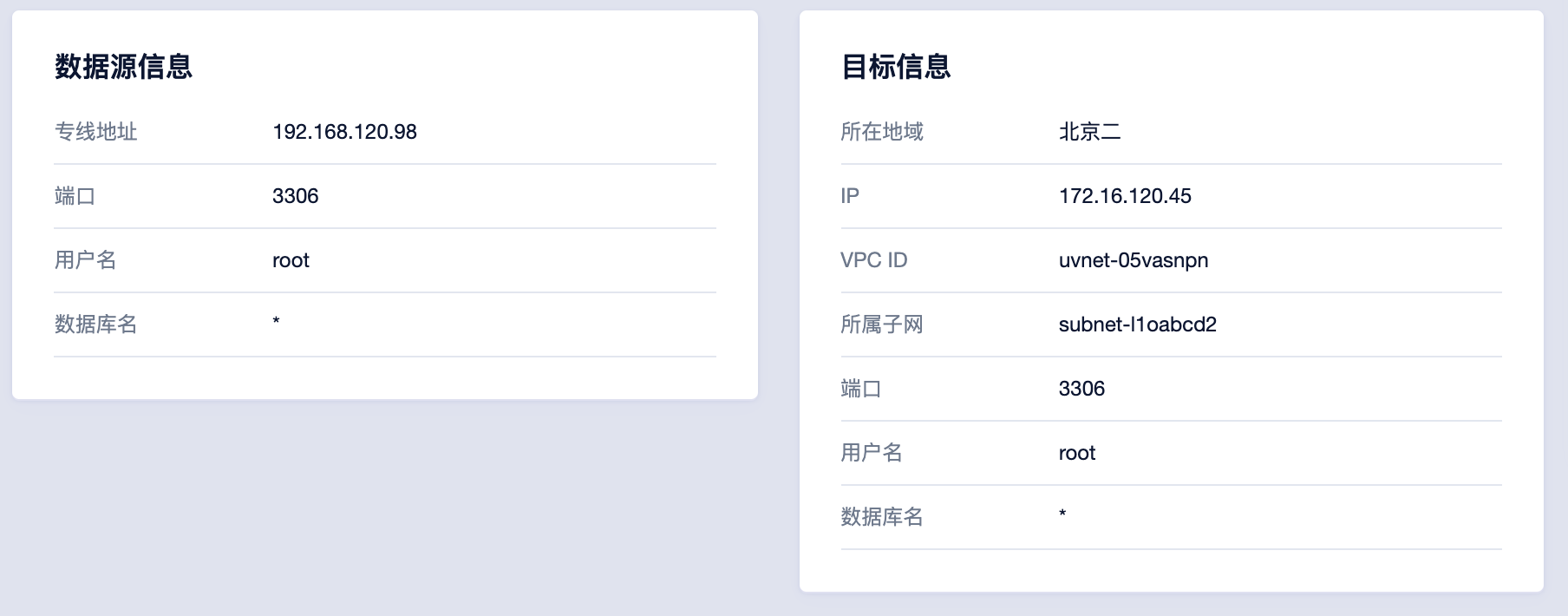Click the source 端口 value 3306
1568x616 pixels.
pos(295,196)
